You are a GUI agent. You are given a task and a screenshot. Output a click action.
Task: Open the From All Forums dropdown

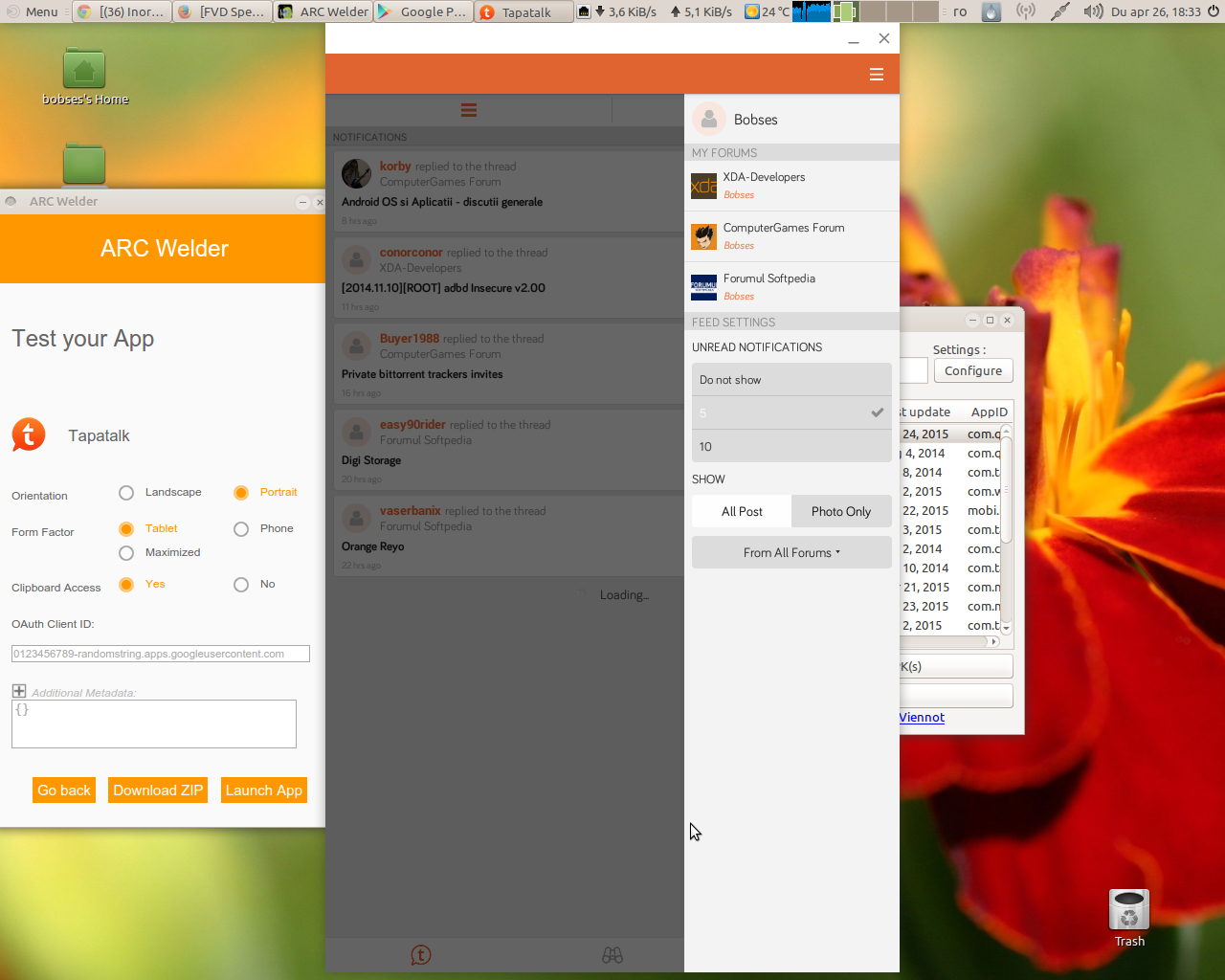pyautogui.click(x=791, y=552)
